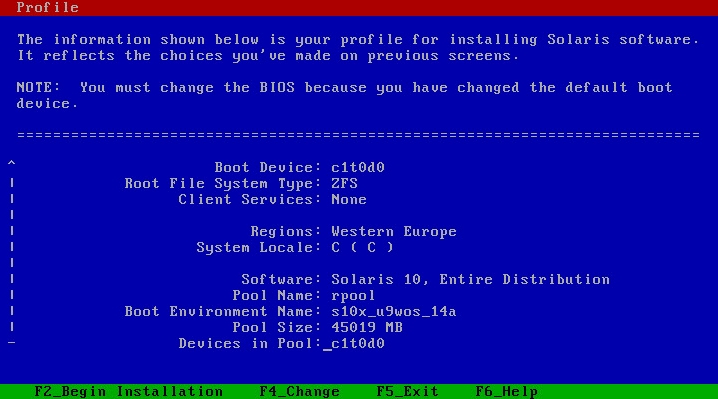Select Solaris 10, Entire Distribution value
The width and height of the screenshot is (718, 399).
(x=470, y=279)
